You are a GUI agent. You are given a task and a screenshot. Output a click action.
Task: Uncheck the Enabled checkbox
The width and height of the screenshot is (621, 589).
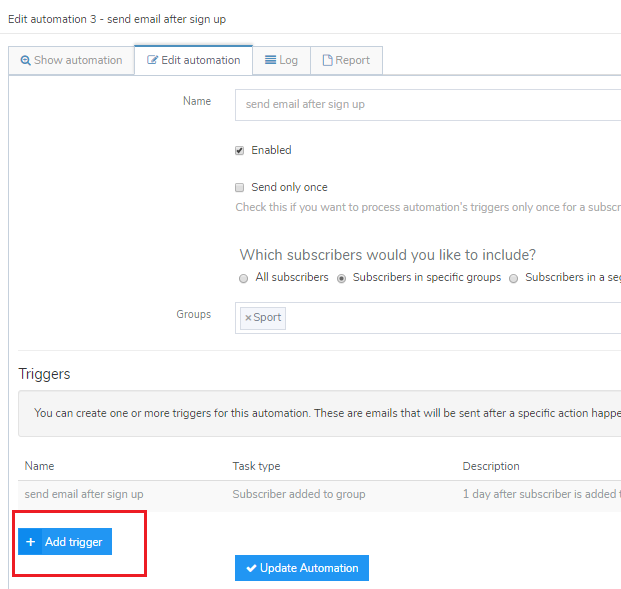pyautogui.click(x=240, y=151)
